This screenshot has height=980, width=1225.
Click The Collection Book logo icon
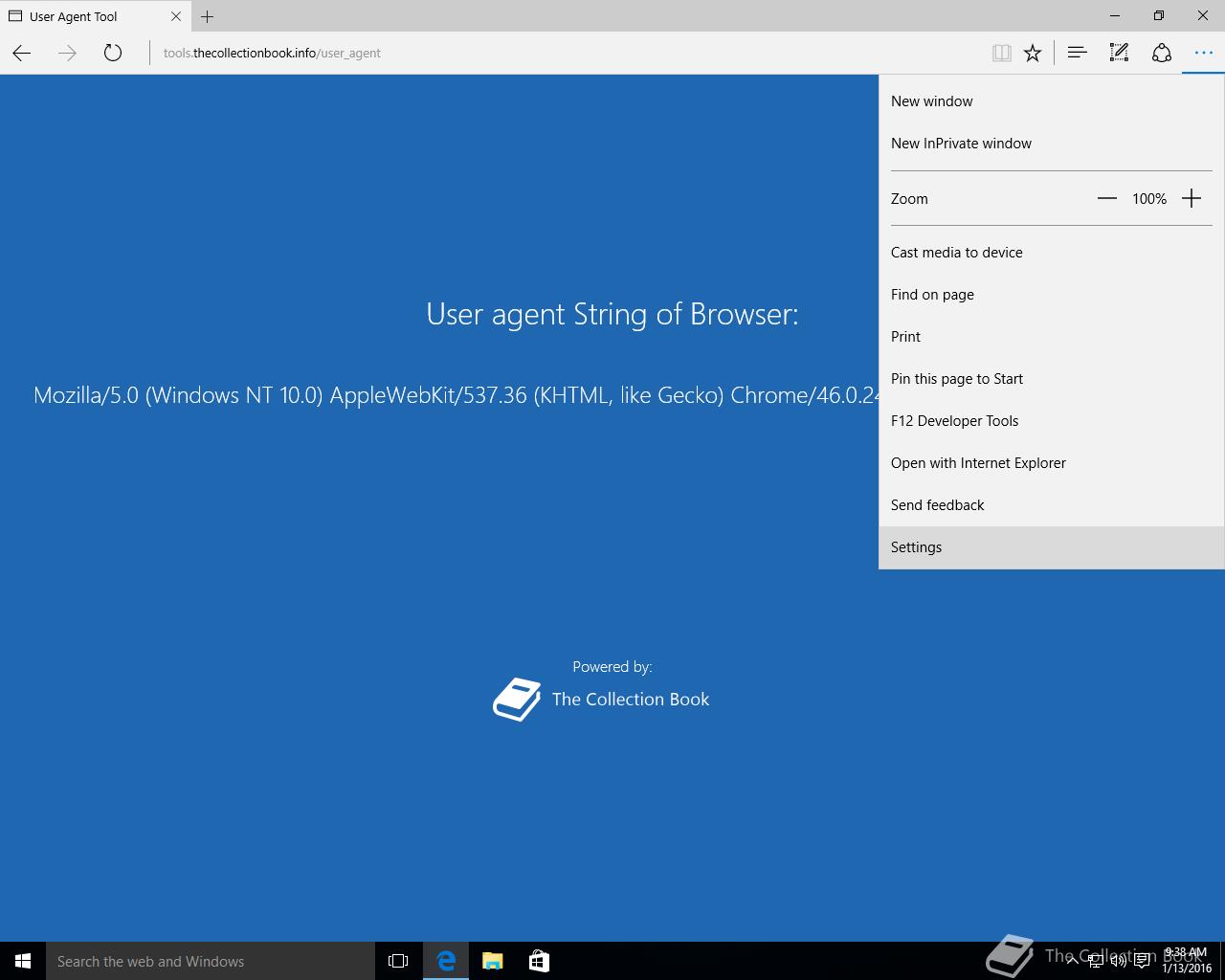[517, 700]
